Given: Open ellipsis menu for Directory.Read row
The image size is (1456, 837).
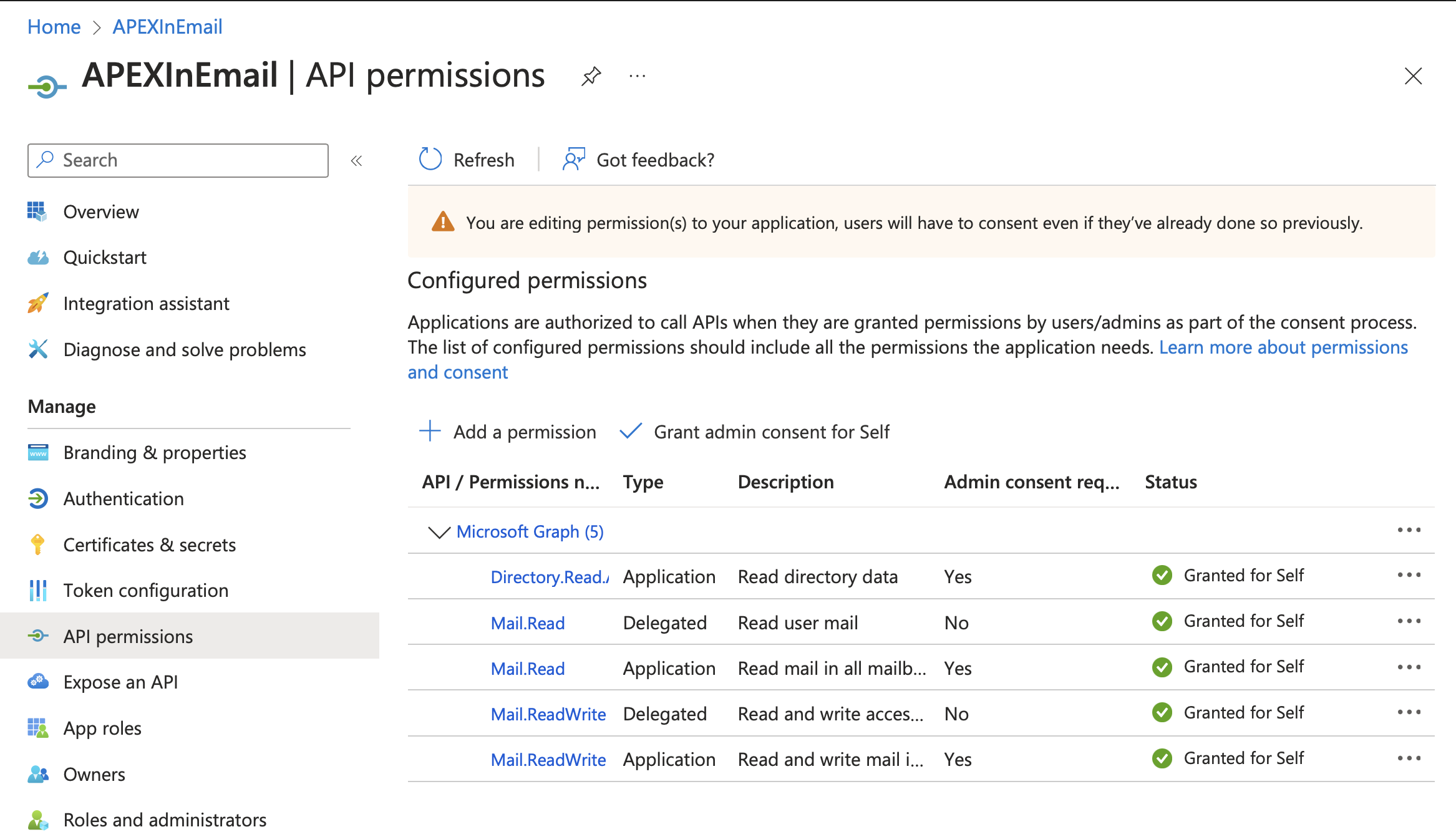Looking at the screenshot, I should (1409, 575).
